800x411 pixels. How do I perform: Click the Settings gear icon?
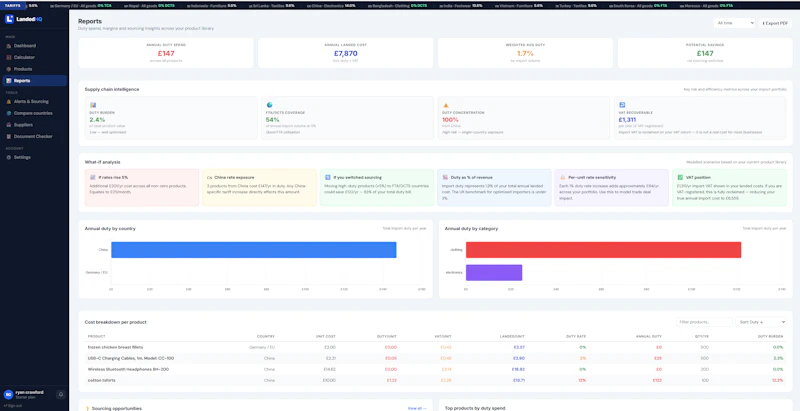click(9, 158)
